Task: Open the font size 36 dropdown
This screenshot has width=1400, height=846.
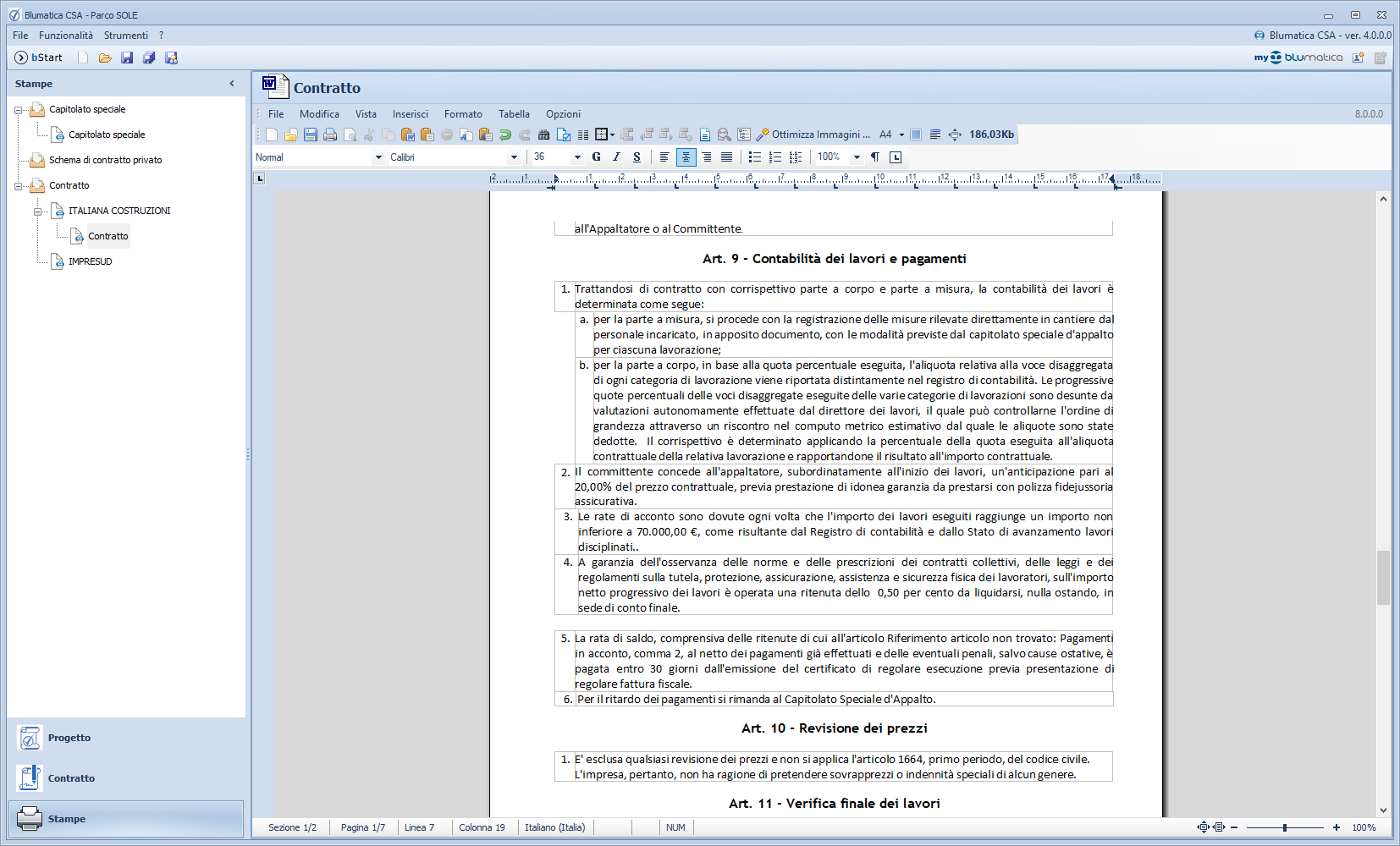Action: [x=577, y=157]
